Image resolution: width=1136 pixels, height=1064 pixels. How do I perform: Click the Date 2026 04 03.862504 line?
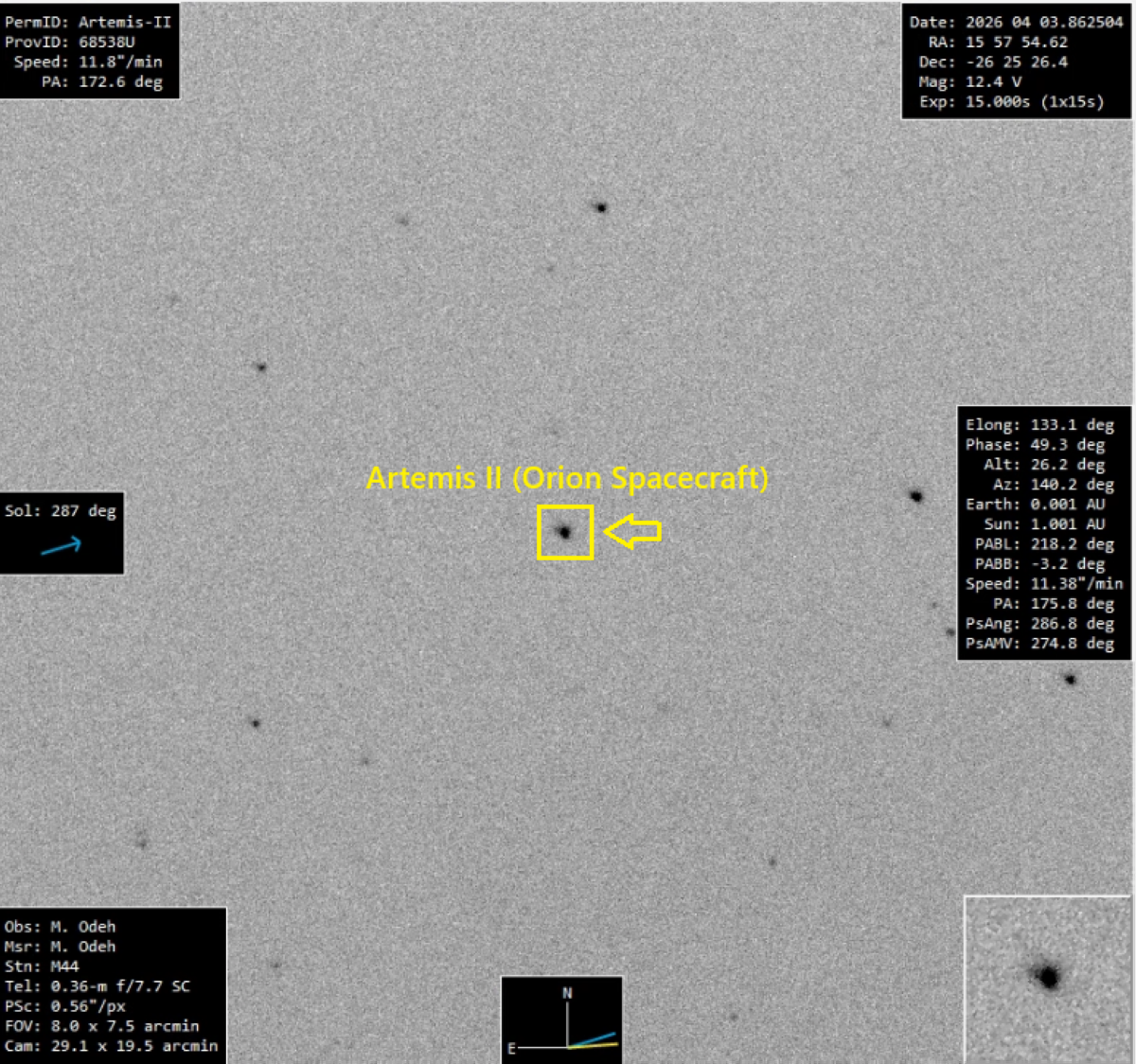pos(1016,22)
